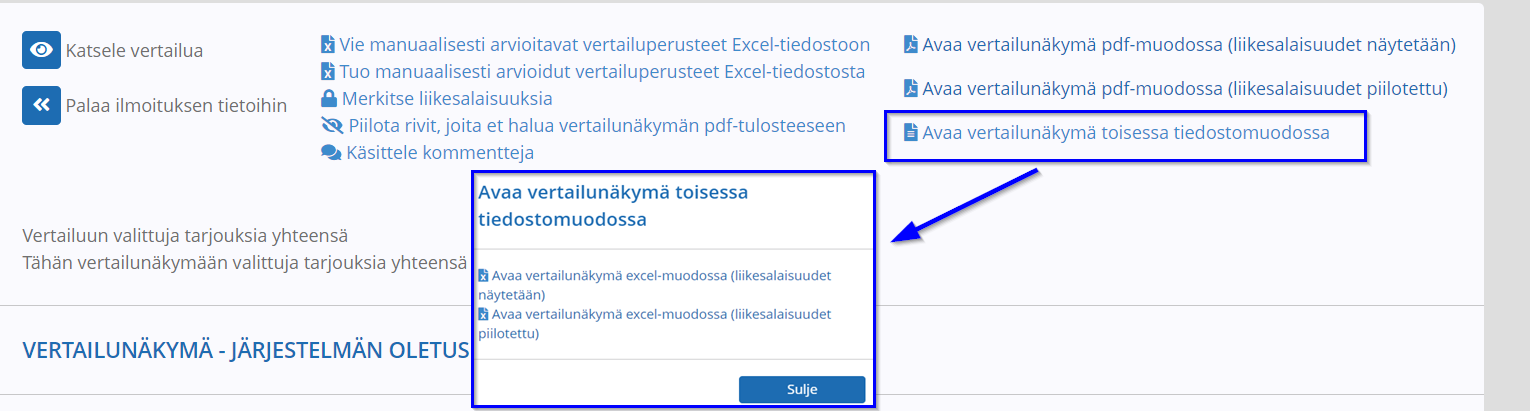Click the lock icon beside Merkitse liikesalaisuuksia

coord(328,99)
